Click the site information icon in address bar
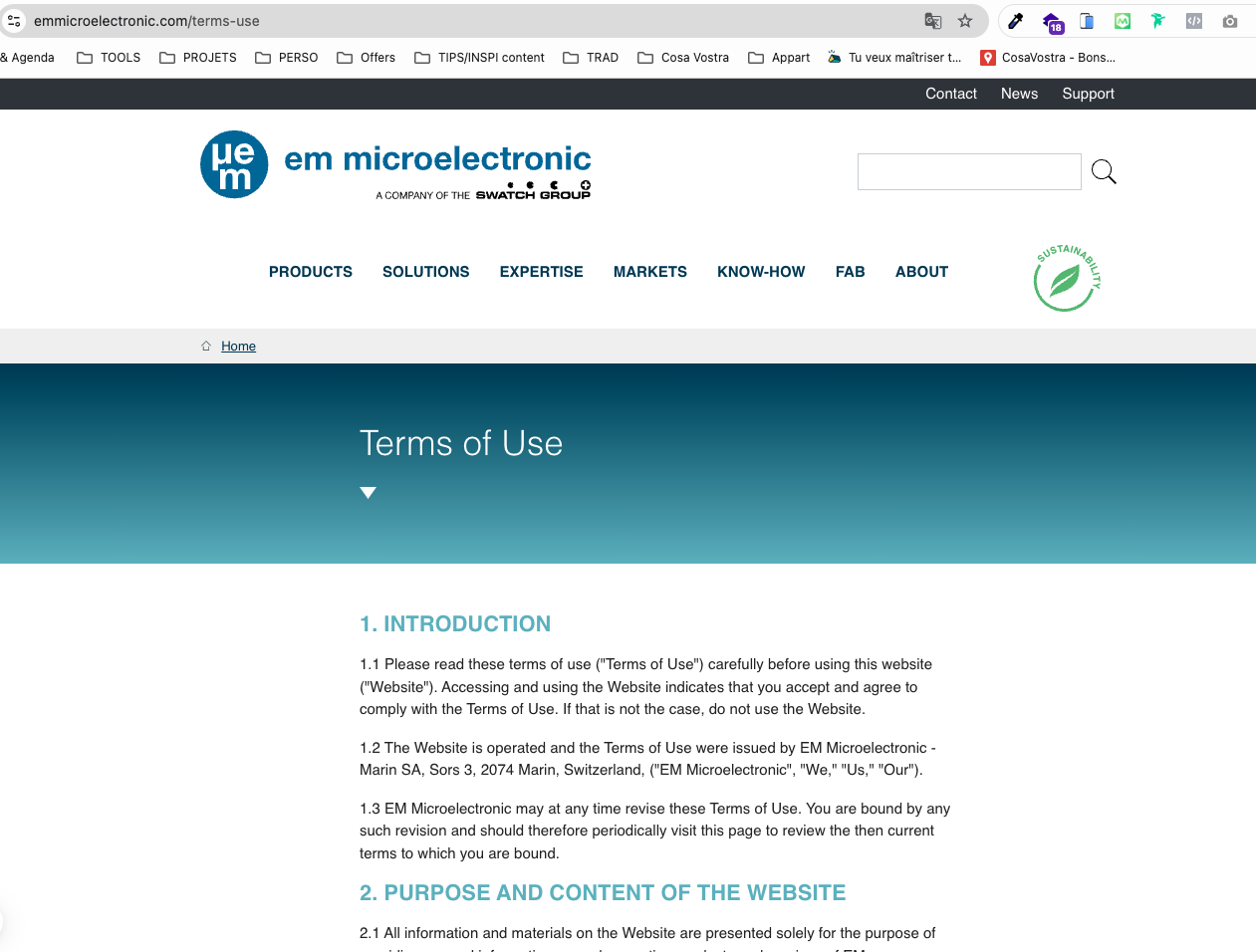Viewport: 1256px width, 952px height. tap(15, 21)
